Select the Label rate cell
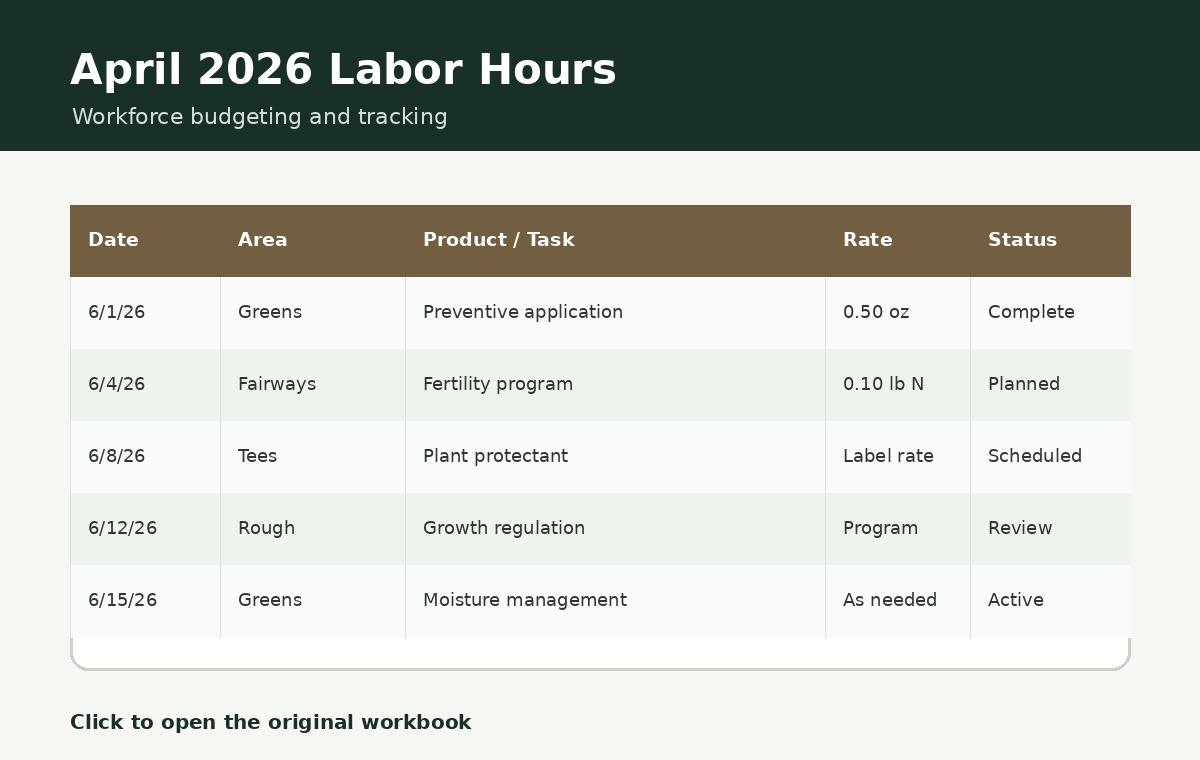The image size is (1200, 760). pos(897,456)
